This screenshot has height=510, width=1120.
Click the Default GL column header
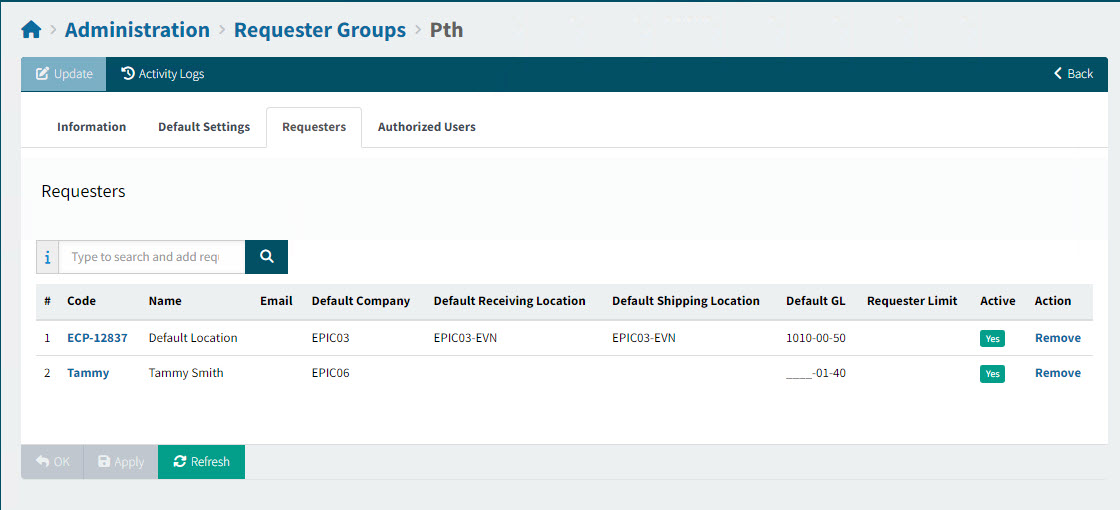(816, 301)
